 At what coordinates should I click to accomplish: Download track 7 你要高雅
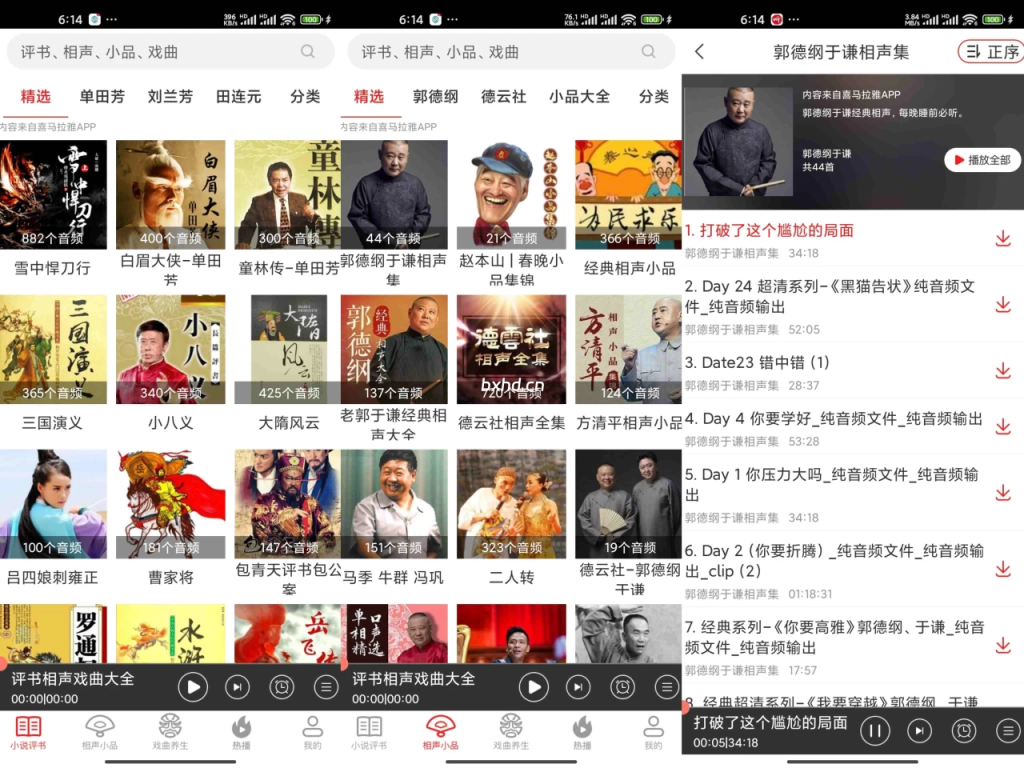(x=1002, y=646)
